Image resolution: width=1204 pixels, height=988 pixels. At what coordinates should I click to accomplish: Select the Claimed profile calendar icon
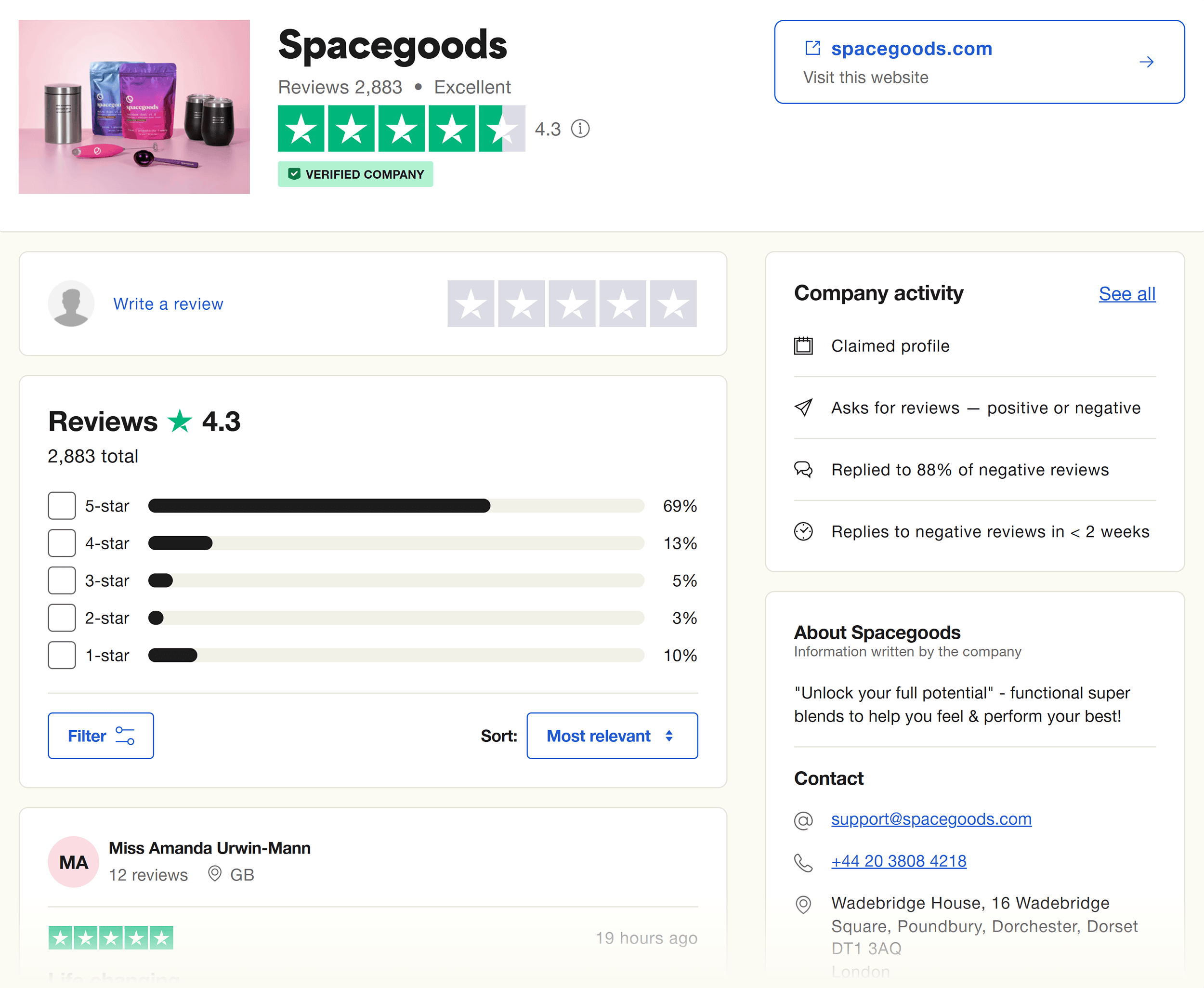click(x=803, y=345)
